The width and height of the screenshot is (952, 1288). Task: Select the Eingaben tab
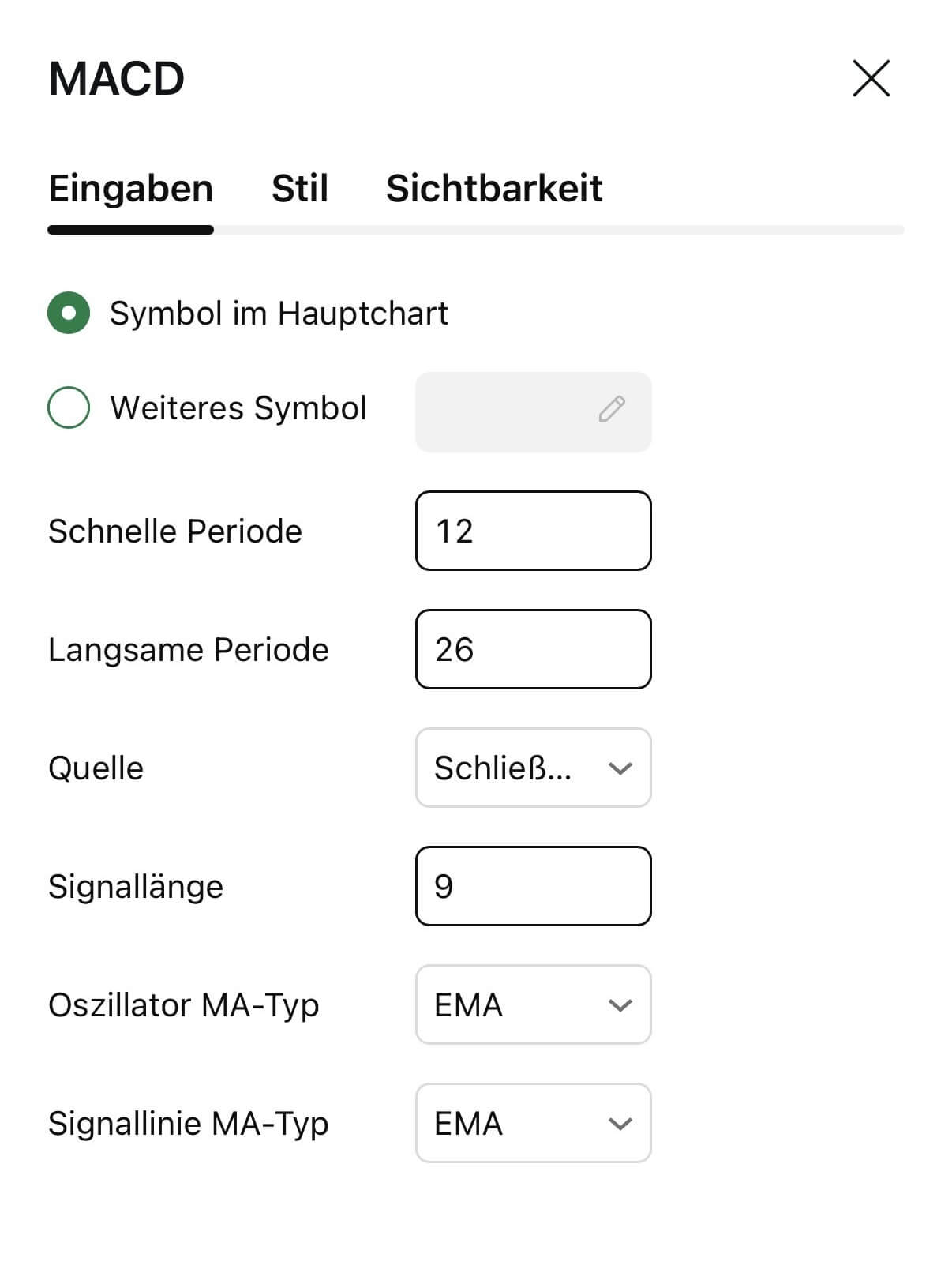pos(131,188)
